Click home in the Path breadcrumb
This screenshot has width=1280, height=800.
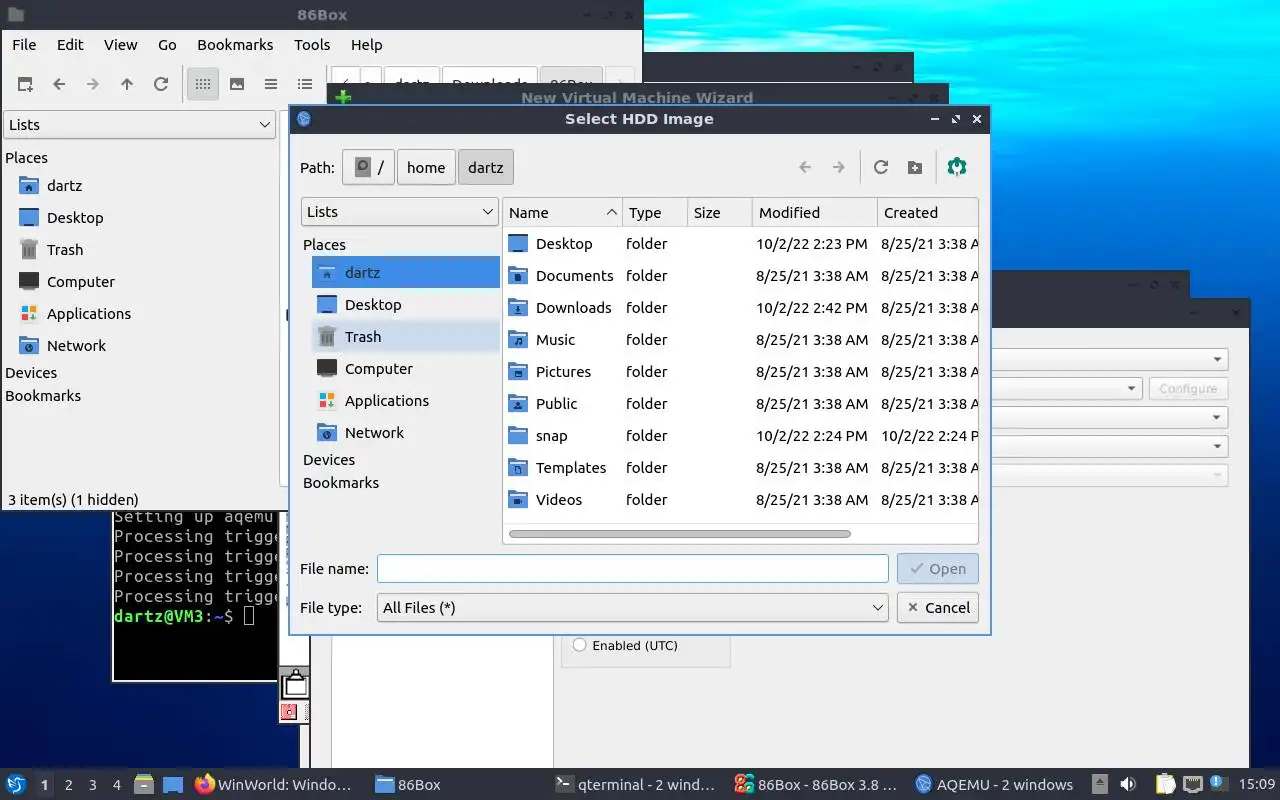pyautogui.click(x=426, y=167)
